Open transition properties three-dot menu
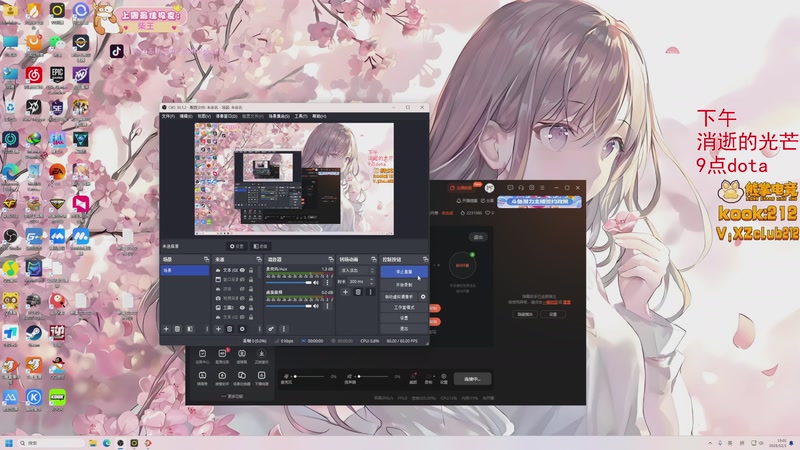The width and height of the screenshot is (800, 450). 371,292
